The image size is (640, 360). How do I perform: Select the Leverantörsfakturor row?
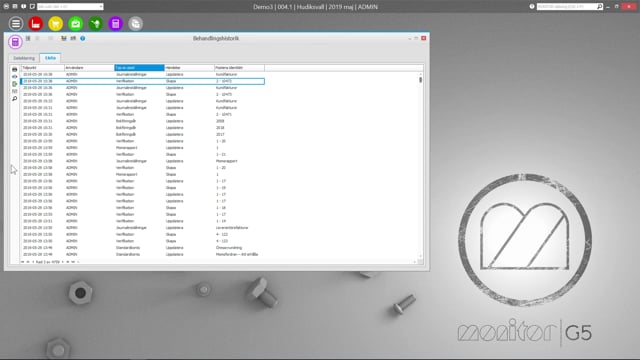pyautogui.click(x=143, y=228)
